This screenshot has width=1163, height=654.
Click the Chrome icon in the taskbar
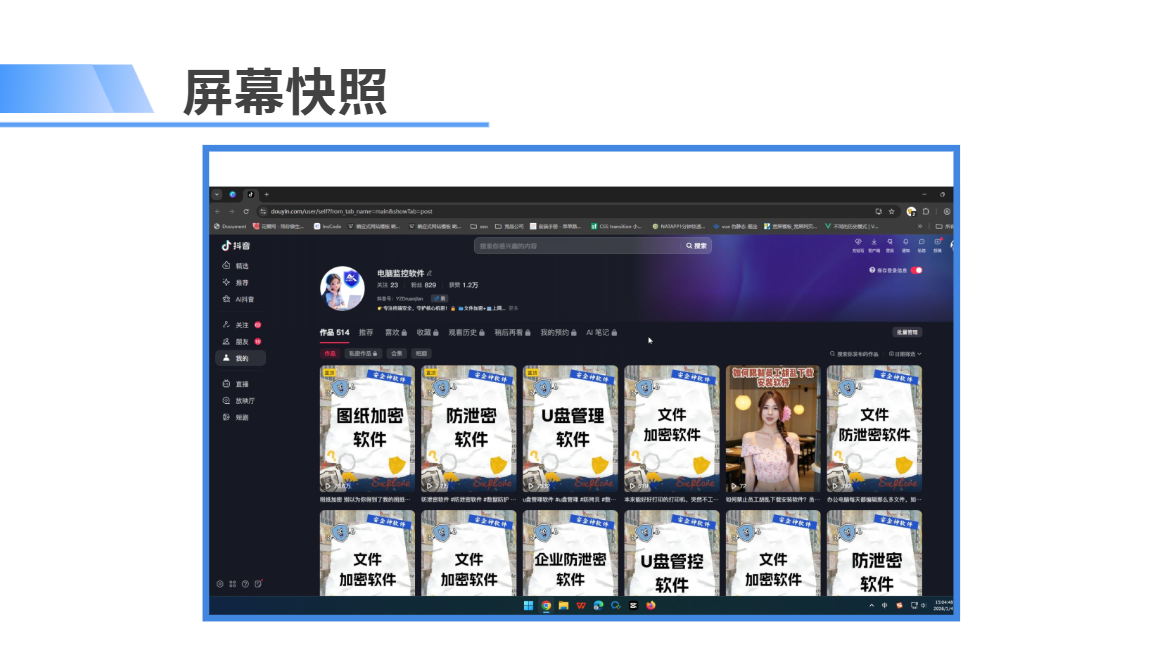[546, 605]
